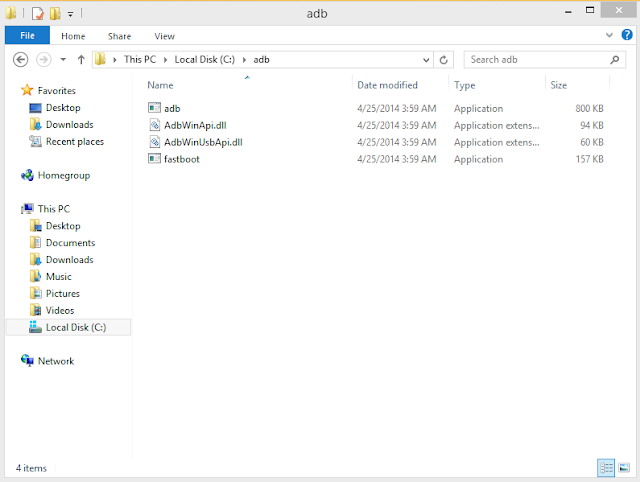Expand the chevron before This PC breadcrumb
640x482 pixels.
(x=115, y=60)
